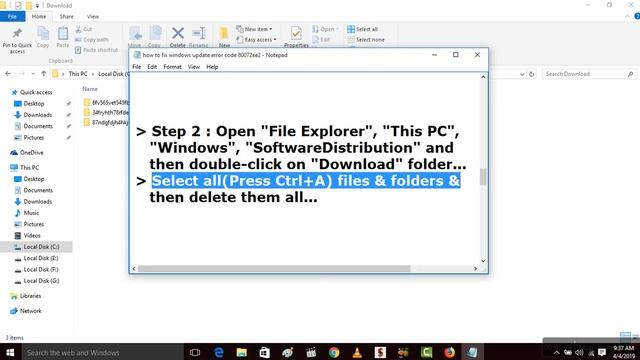
Task: Select Local Disk (F:) in navigation pane
Action: coord(41,270)
